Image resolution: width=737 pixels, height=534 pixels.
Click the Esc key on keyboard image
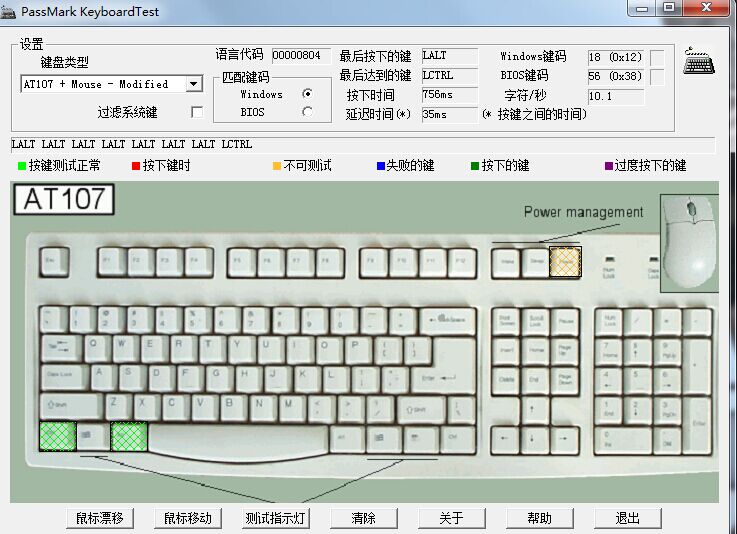click(x=55, y=261)
